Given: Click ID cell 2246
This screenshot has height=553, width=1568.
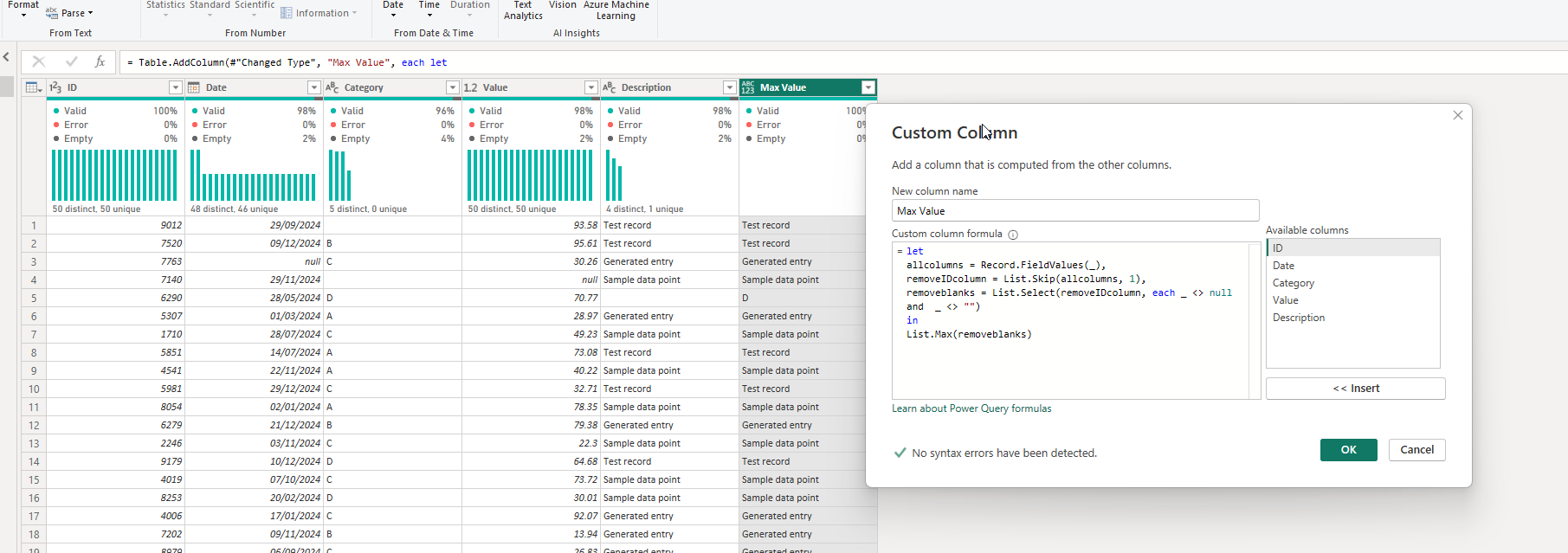Looking at the screenshot, I should point(115,443).
